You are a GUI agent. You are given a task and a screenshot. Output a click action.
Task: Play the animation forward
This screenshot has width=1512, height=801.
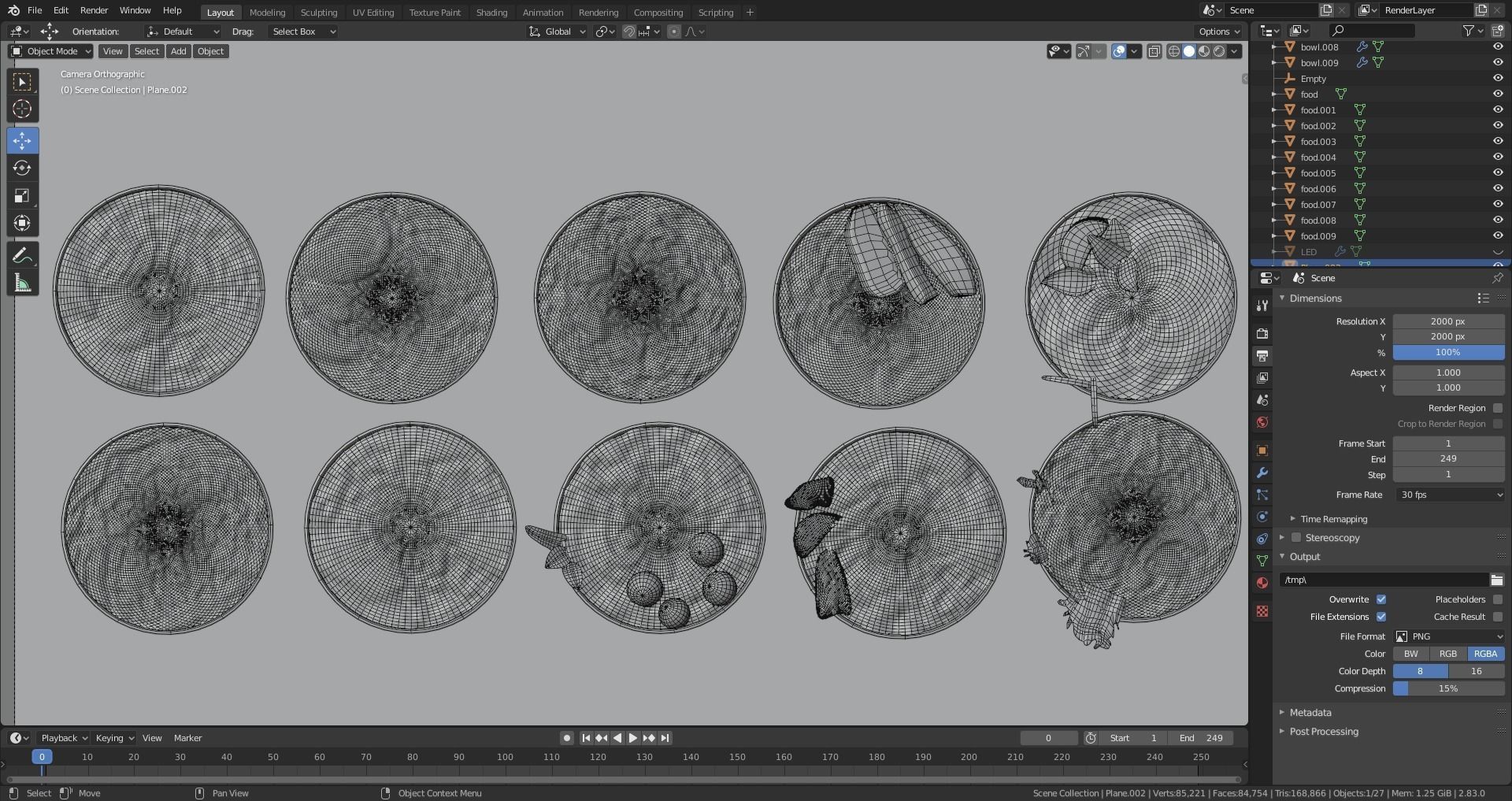click(x=633, y=738)
